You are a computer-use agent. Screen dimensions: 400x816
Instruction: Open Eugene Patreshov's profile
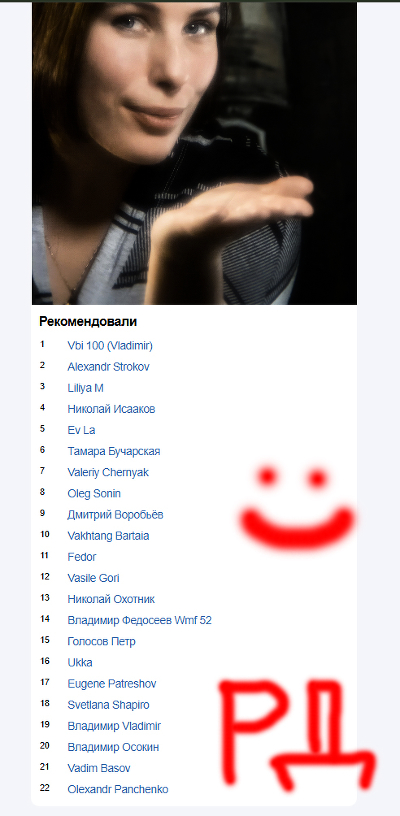click(x=112, y=684)
